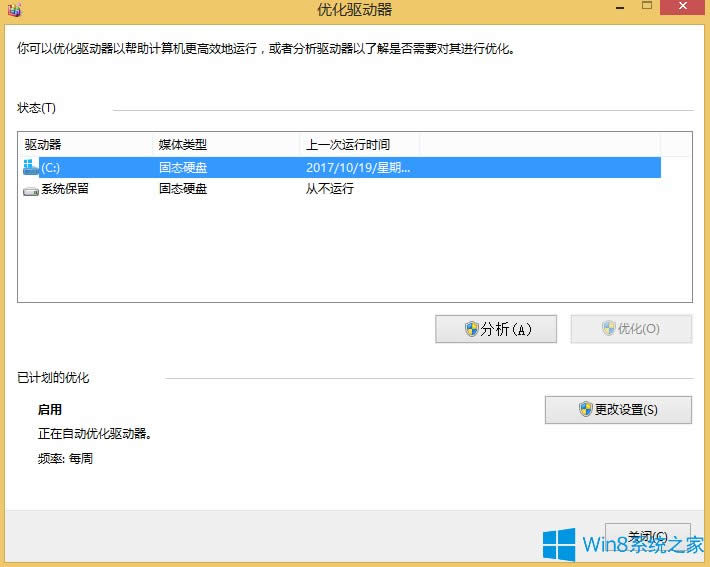Click the 频率: 每周 frequency text
This screenshot has width=710, height=567.
tap(65, 458)
